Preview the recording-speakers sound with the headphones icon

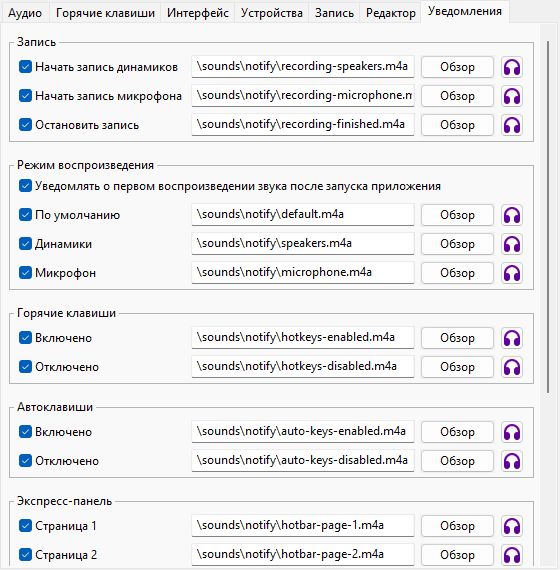point(512,67)
